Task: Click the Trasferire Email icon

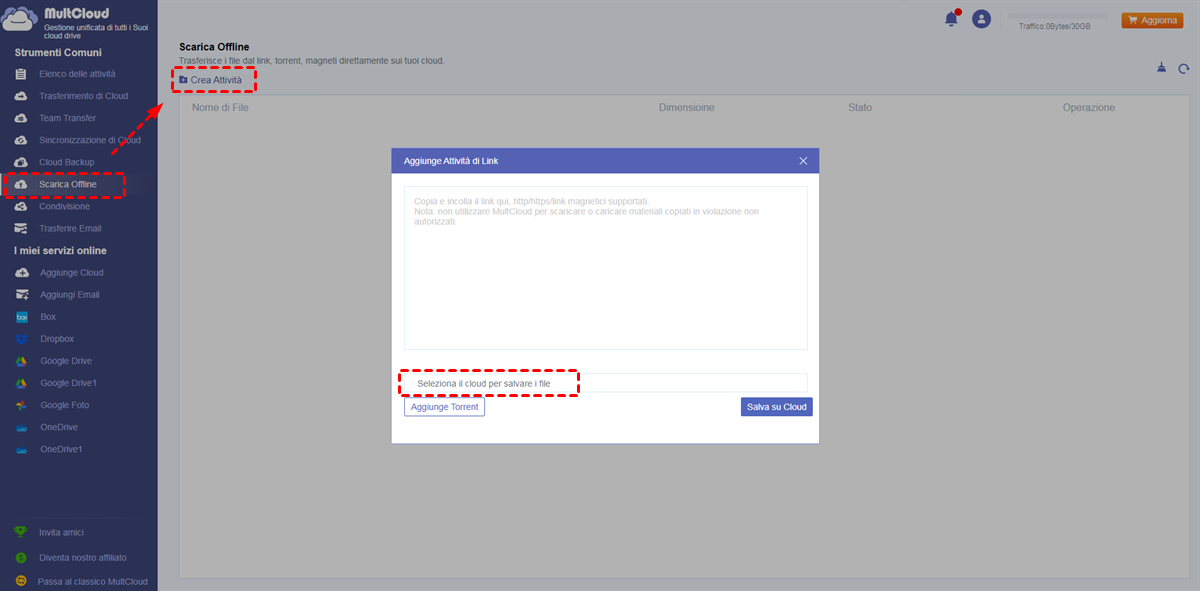Action: pyautogui.click(x=21, y=228)
